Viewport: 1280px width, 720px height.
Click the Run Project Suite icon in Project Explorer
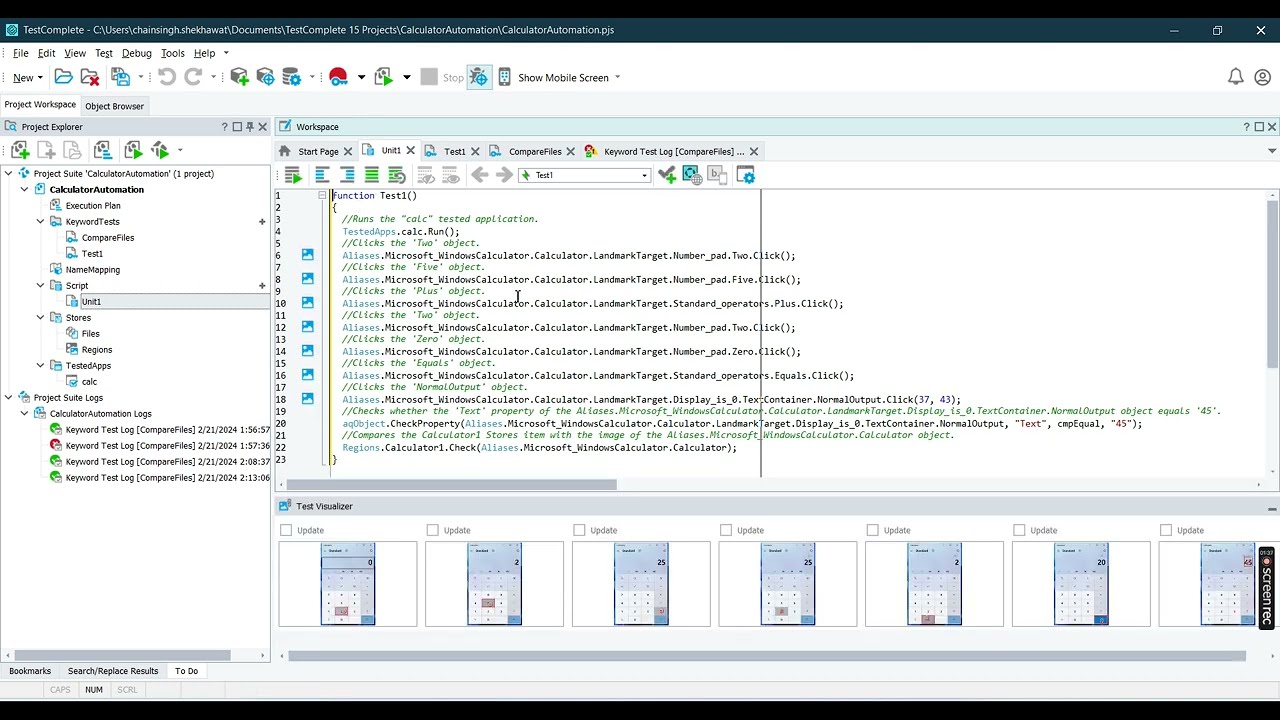point(160,150)
